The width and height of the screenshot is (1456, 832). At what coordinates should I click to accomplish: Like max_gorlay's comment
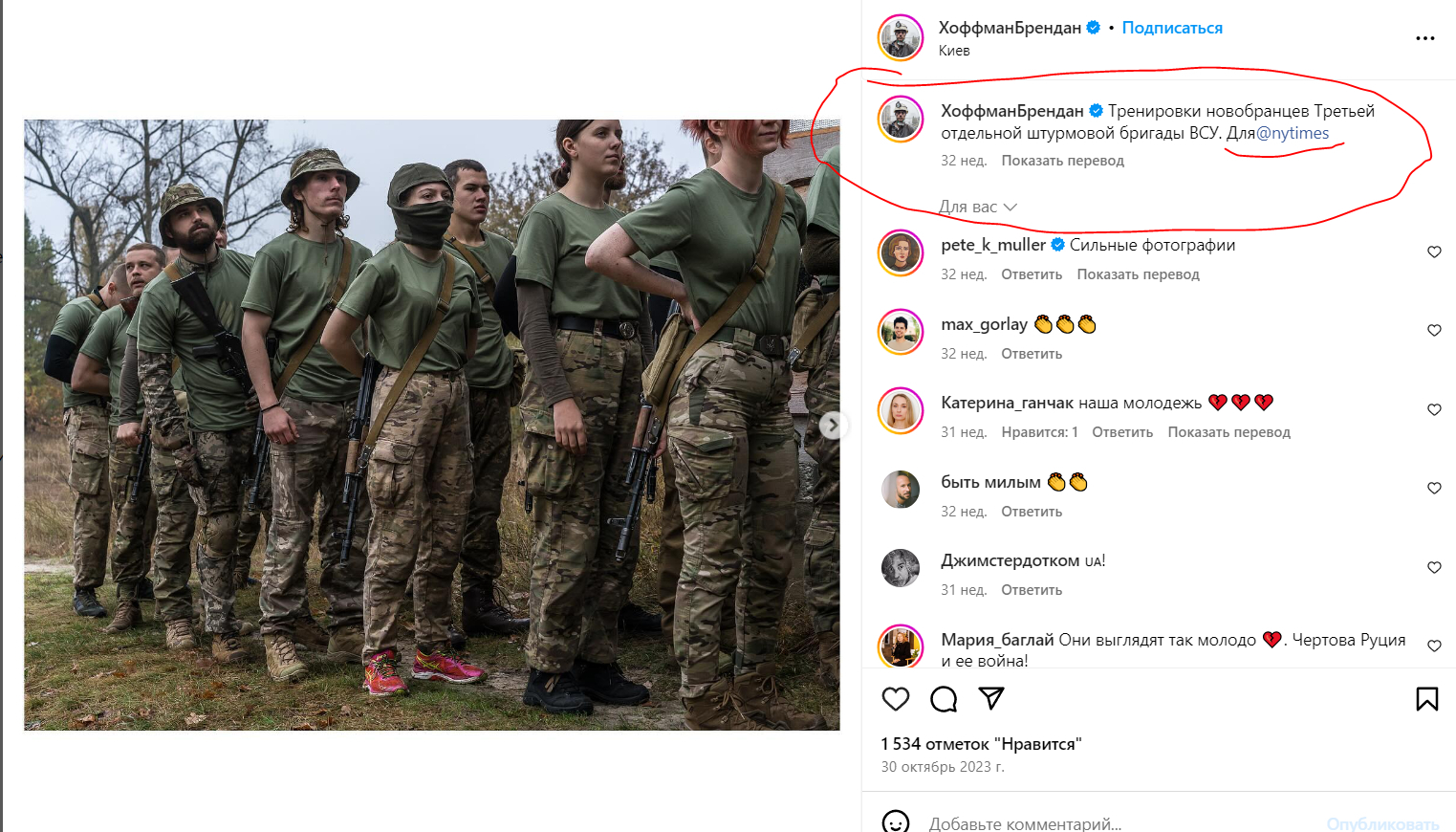1434,330
